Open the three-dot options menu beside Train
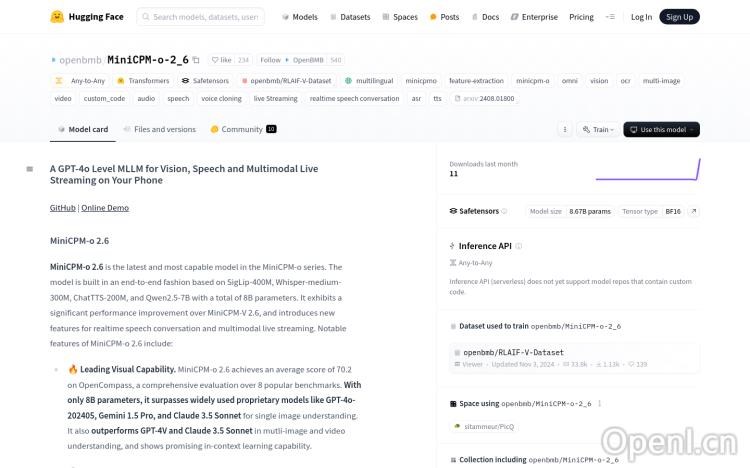Image resolution: width=750 pixels, height=468 pixels. [564, 129]
